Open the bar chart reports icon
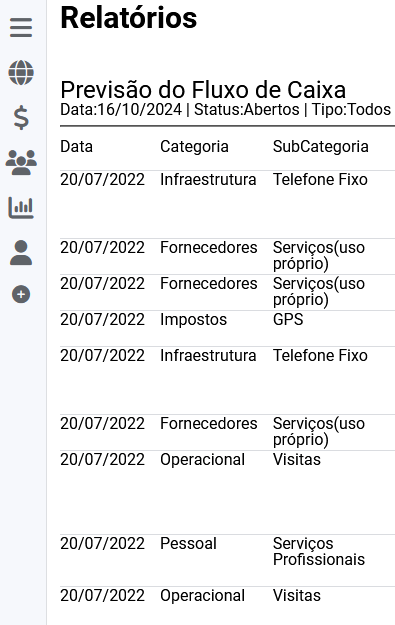This screenshot has height=625, width=395. [x=21, y=208]
